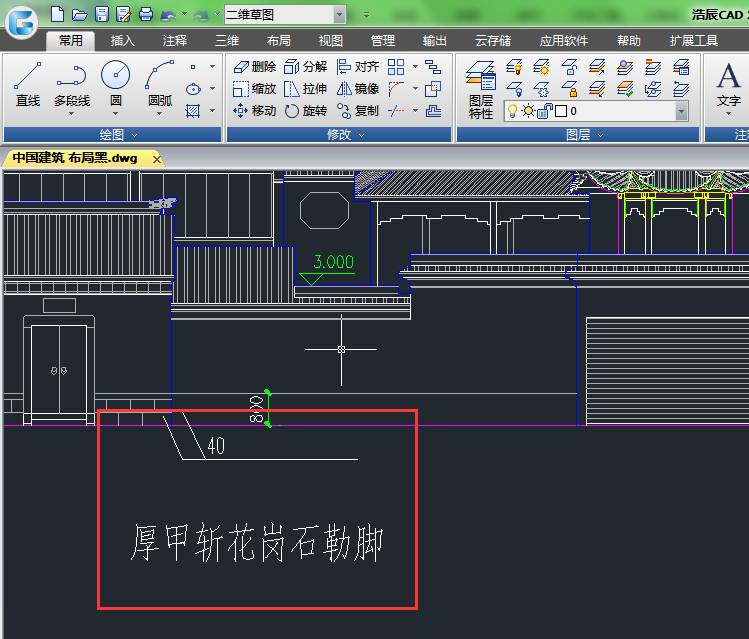Open quick access toolbar customize arrow
Viewport: 749px width, 639px height.
point(366,15)
